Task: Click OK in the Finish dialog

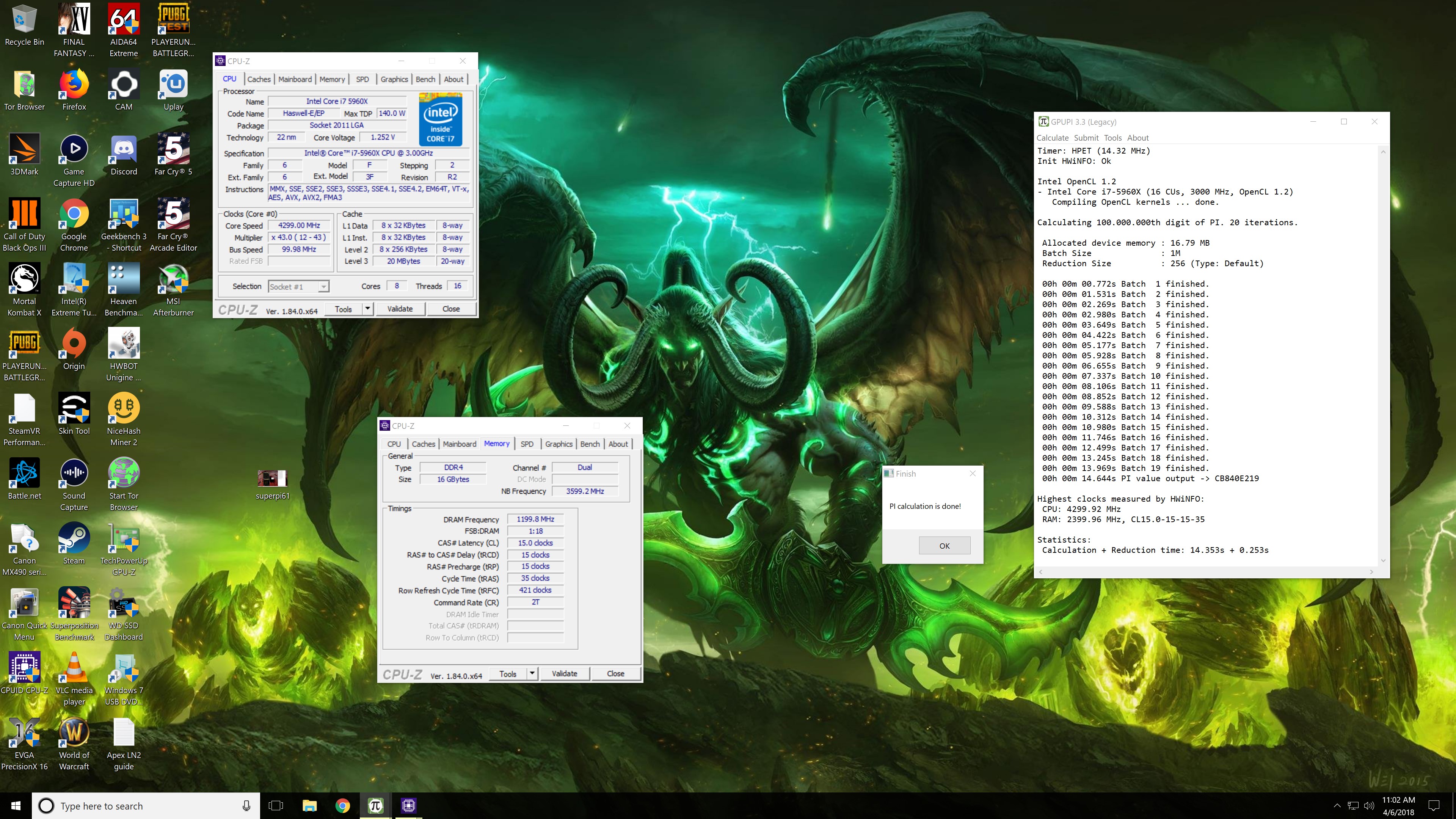Action: (945, 546)
